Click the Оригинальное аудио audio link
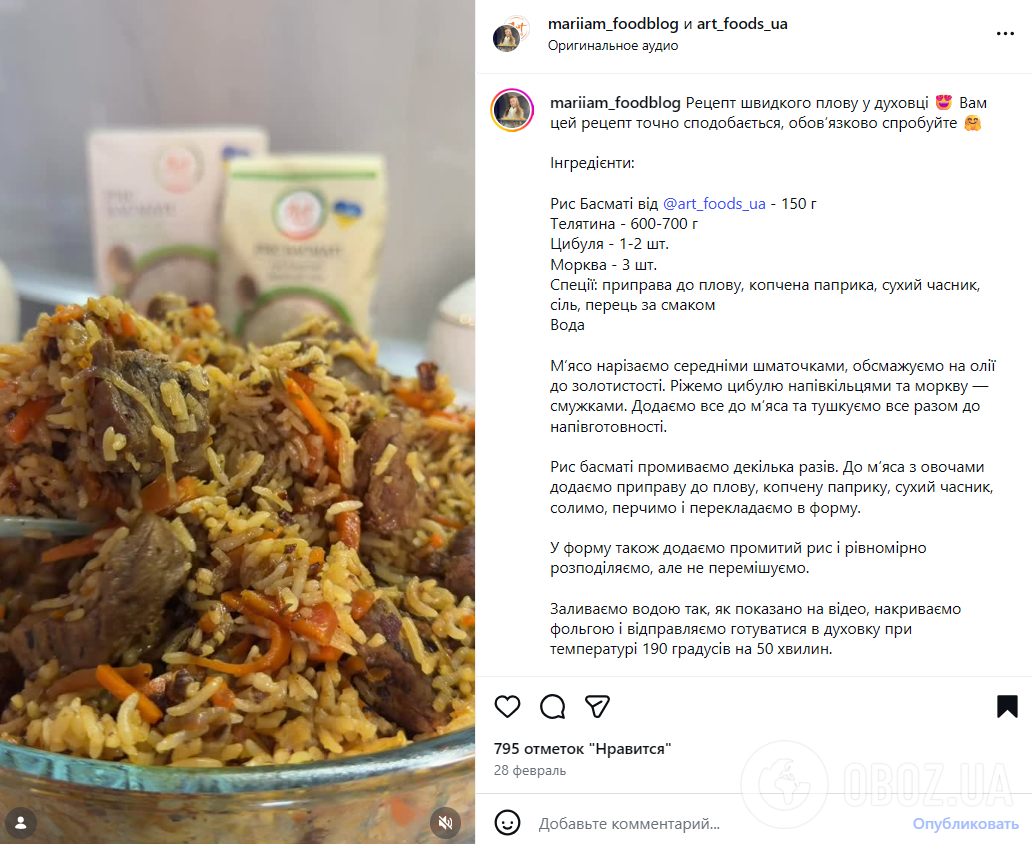 613,45
